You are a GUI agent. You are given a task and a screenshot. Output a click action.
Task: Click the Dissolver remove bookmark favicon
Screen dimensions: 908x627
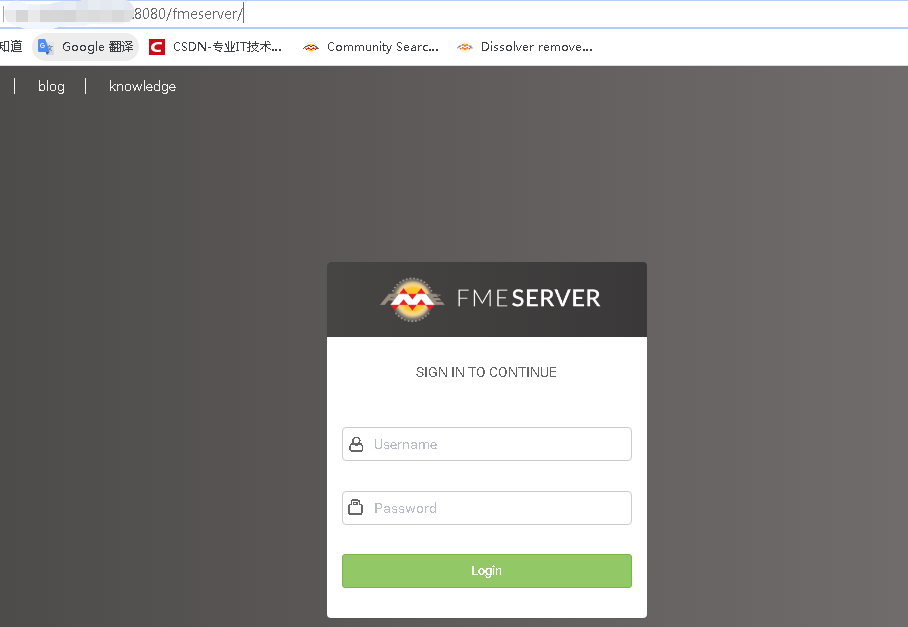point(465,47)
